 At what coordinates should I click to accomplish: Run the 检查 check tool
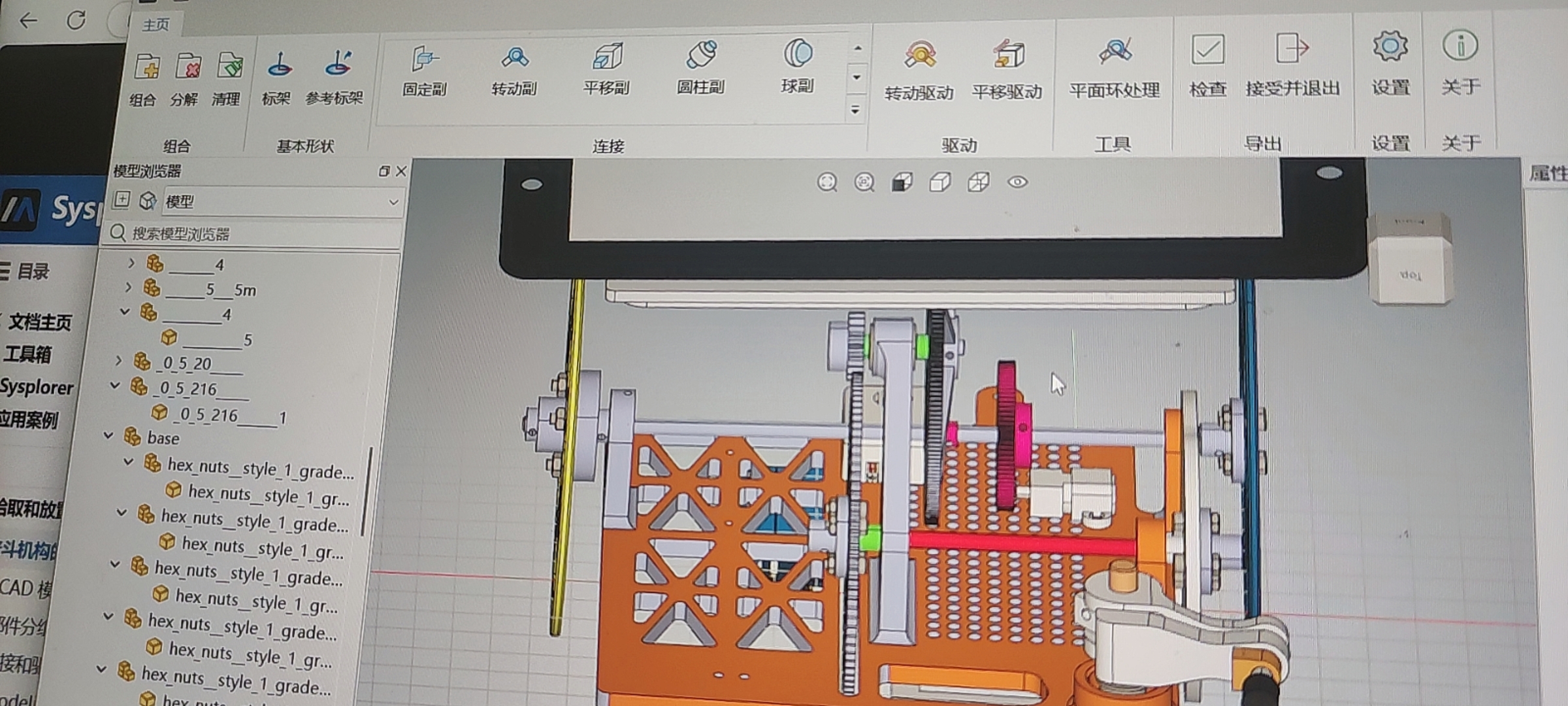[1207, 65]
